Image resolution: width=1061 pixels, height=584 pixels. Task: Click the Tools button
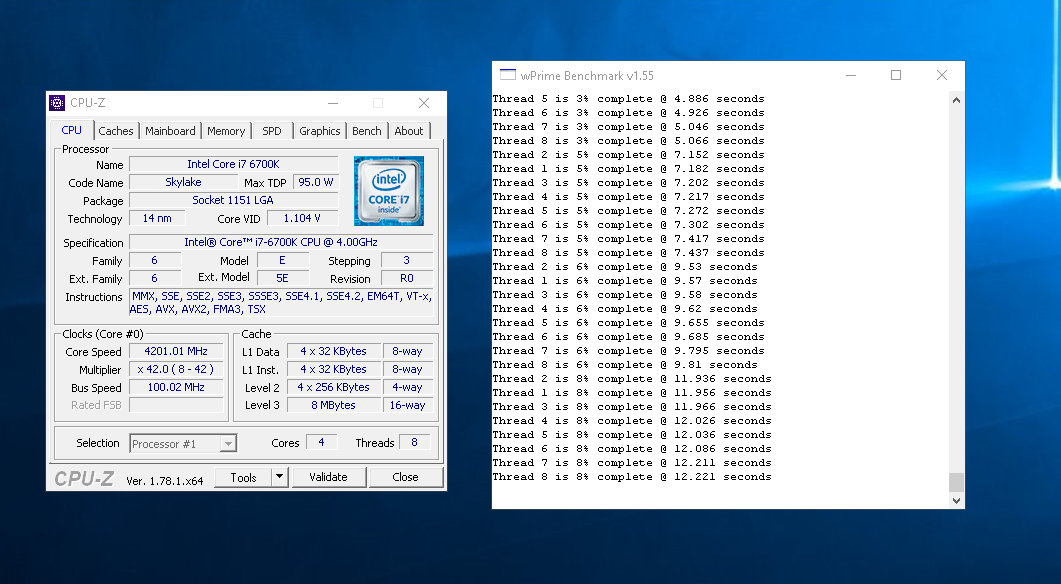(243, 477)
